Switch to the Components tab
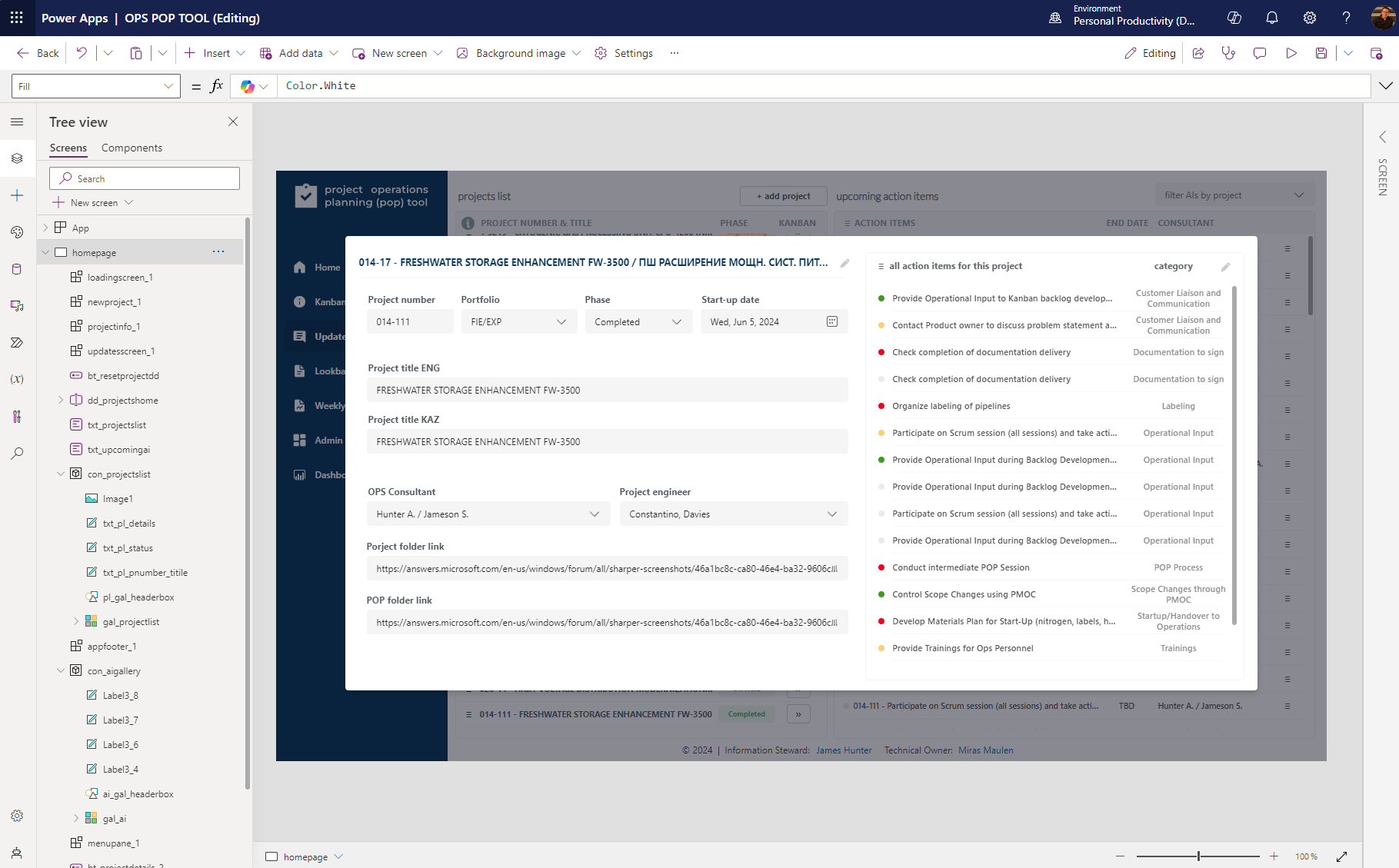Viewport: 1399px width, 868px height. pos(131,148)
